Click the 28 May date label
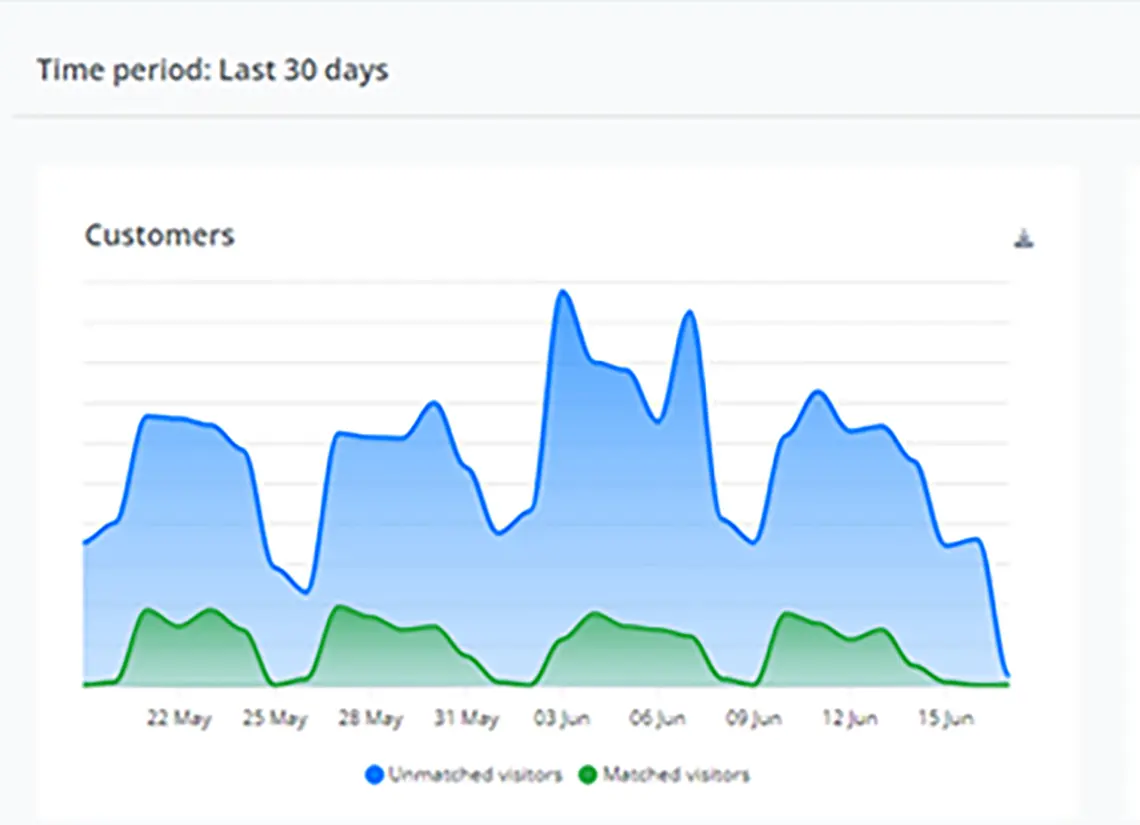 pyautogui.click(x=370, y=719)
